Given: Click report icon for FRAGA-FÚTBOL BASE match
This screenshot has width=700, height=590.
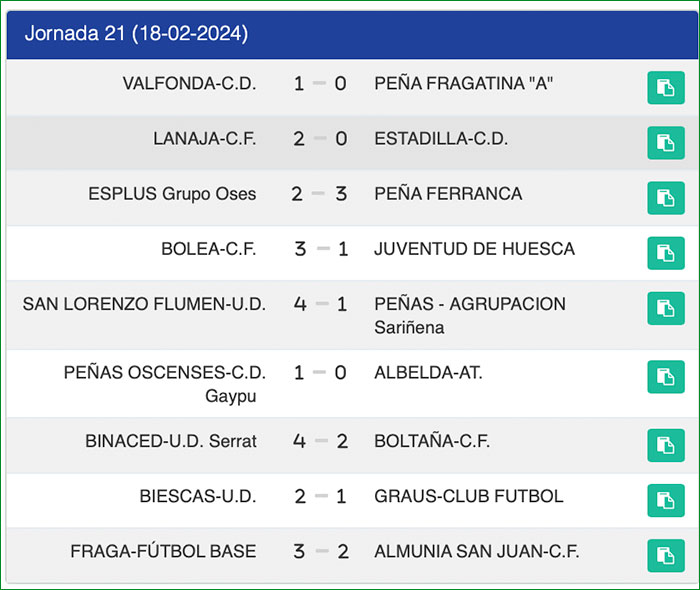Looking at the screenshot, I should [x=665, y=555].
